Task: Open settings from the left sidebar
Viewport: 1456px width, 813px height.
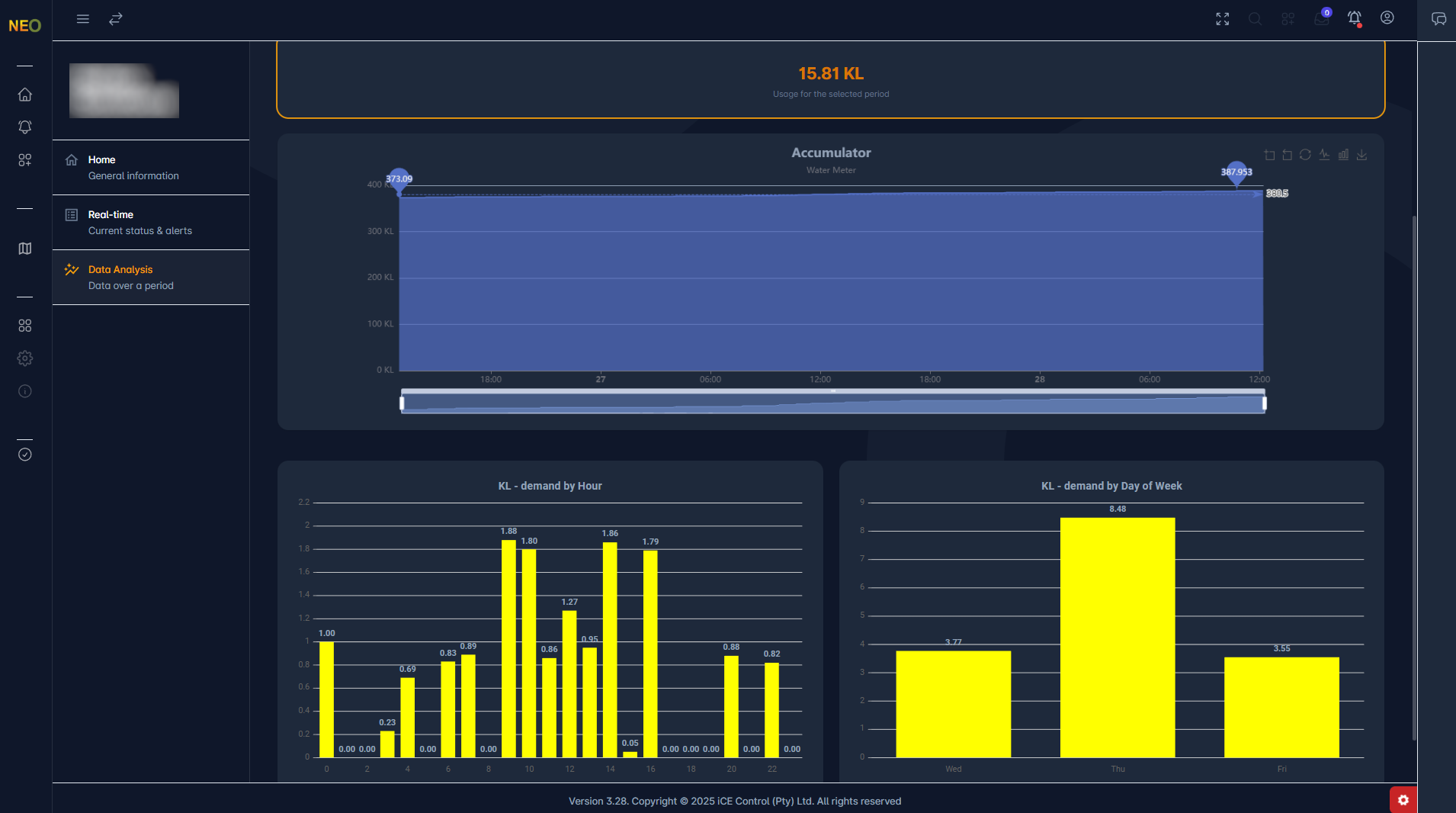Action: click(x=24, y=358)
